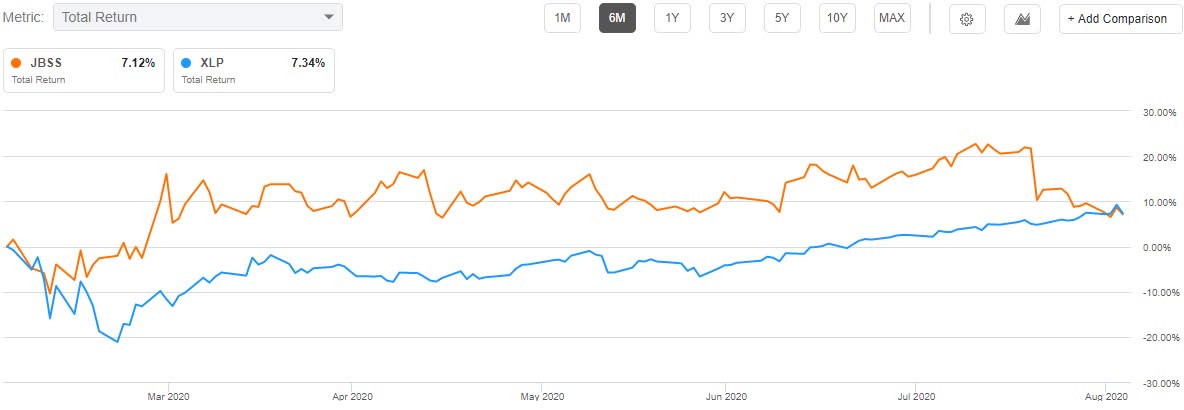Show the 5Y time range
1184x410 pixels.
pyautogui.click(x=782, y=19)
